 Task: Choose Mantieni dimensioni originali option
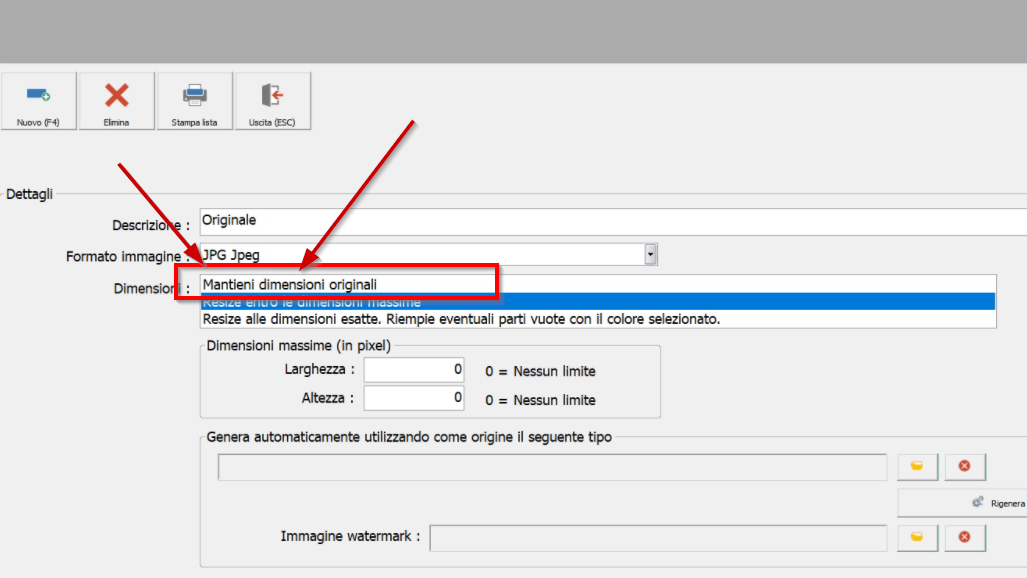598,284
